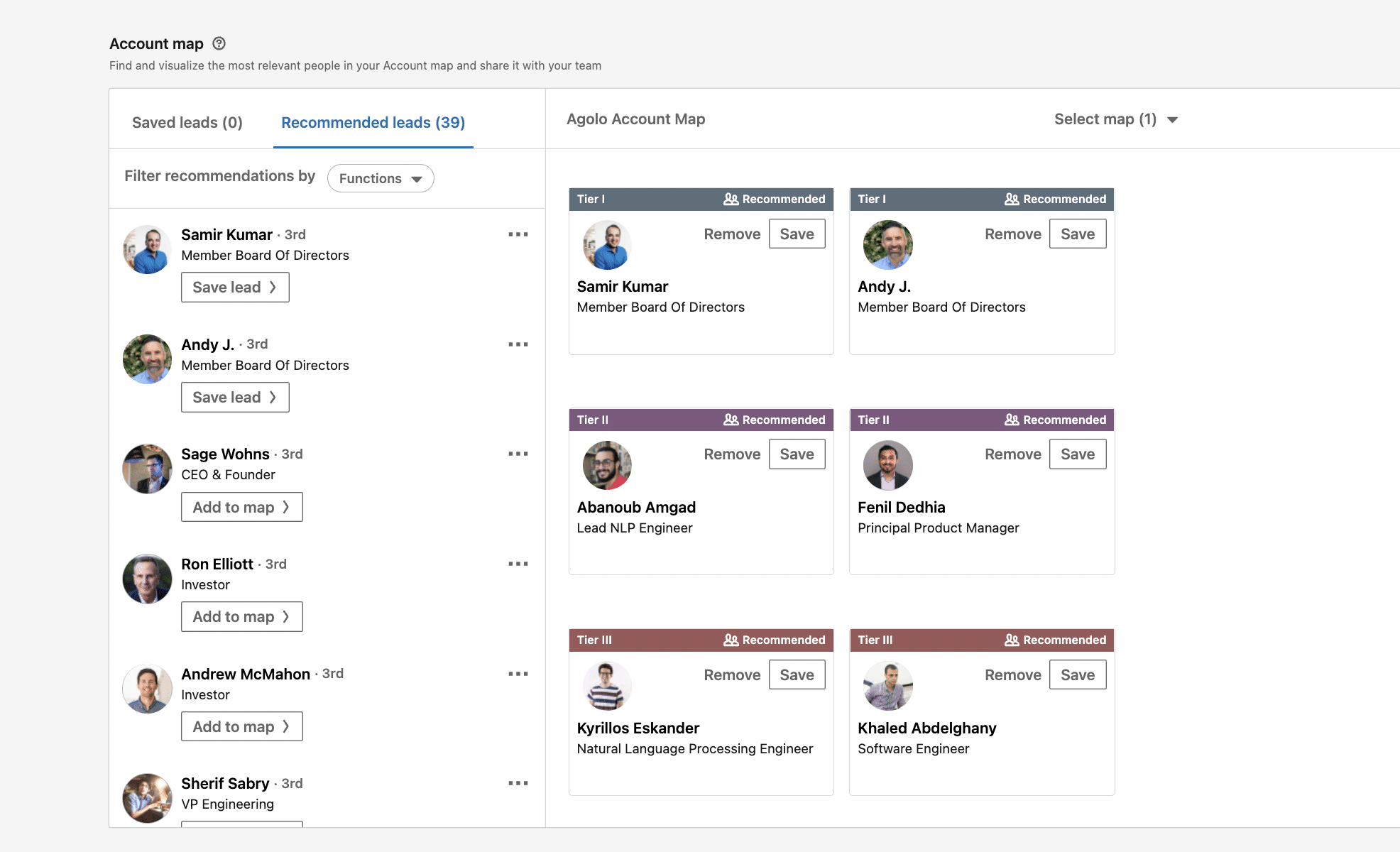Click the Recommended people icon on Samir Kumar card
Viewport: 1400px width, 852px height.
731,200
